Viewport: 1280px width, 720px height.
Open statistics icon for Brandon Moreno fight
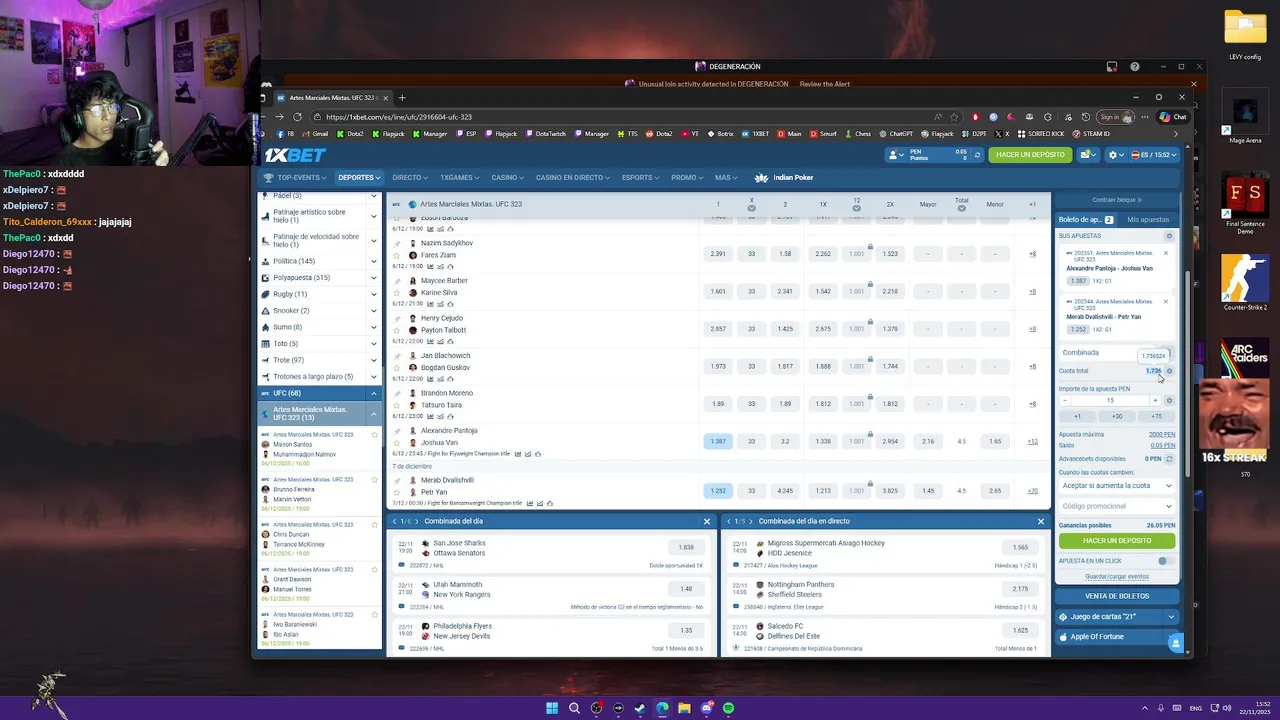[x=430, y=416]
